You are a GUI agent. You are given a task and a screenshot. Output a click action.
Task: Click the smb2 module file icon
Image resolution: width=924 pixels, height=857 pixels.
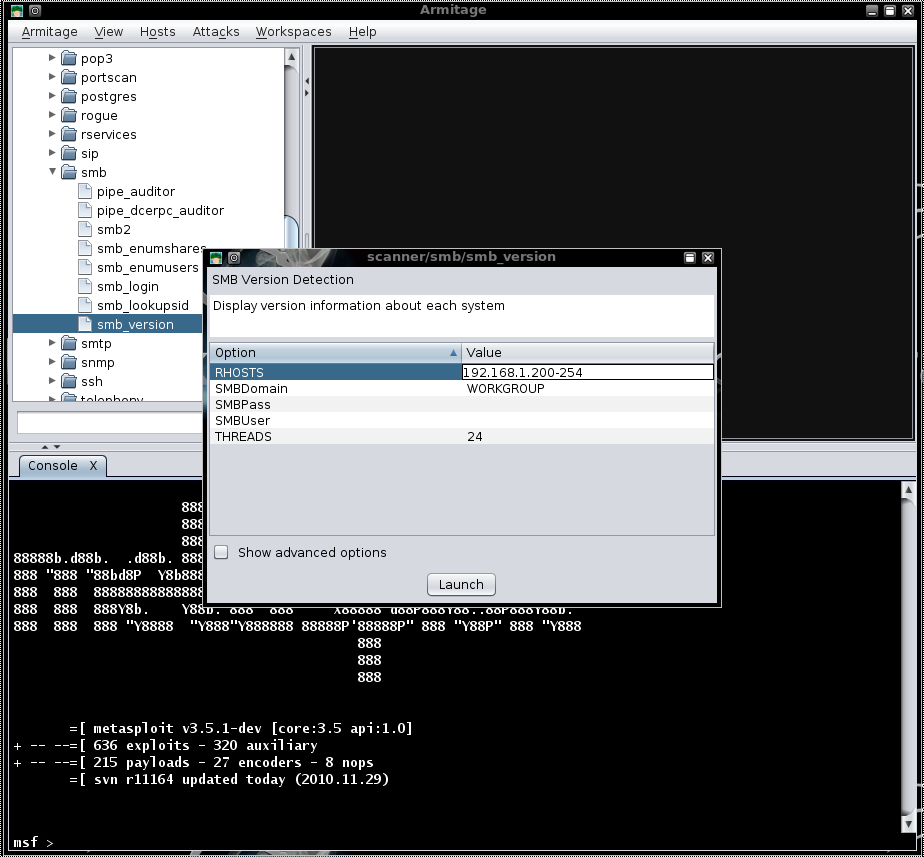[x=85, y=229]
